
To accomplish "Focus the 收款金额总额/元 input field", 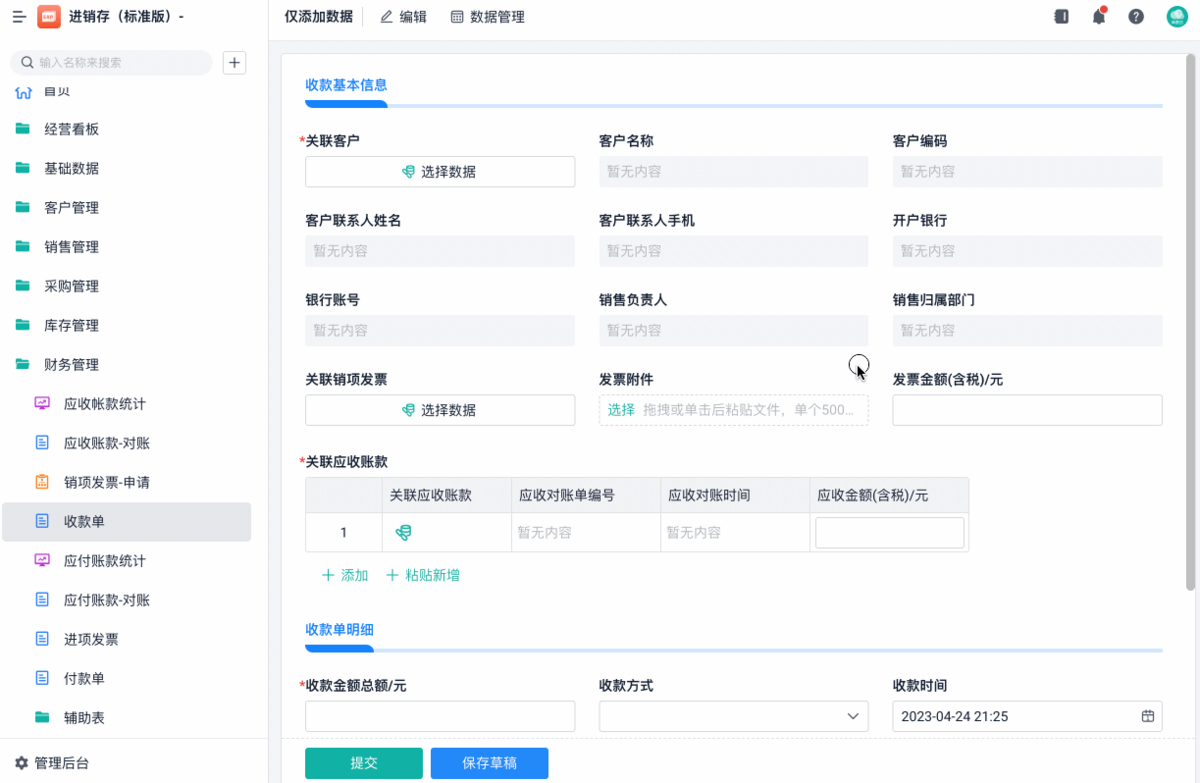I will pyautogui.click(x=440, y=716).
